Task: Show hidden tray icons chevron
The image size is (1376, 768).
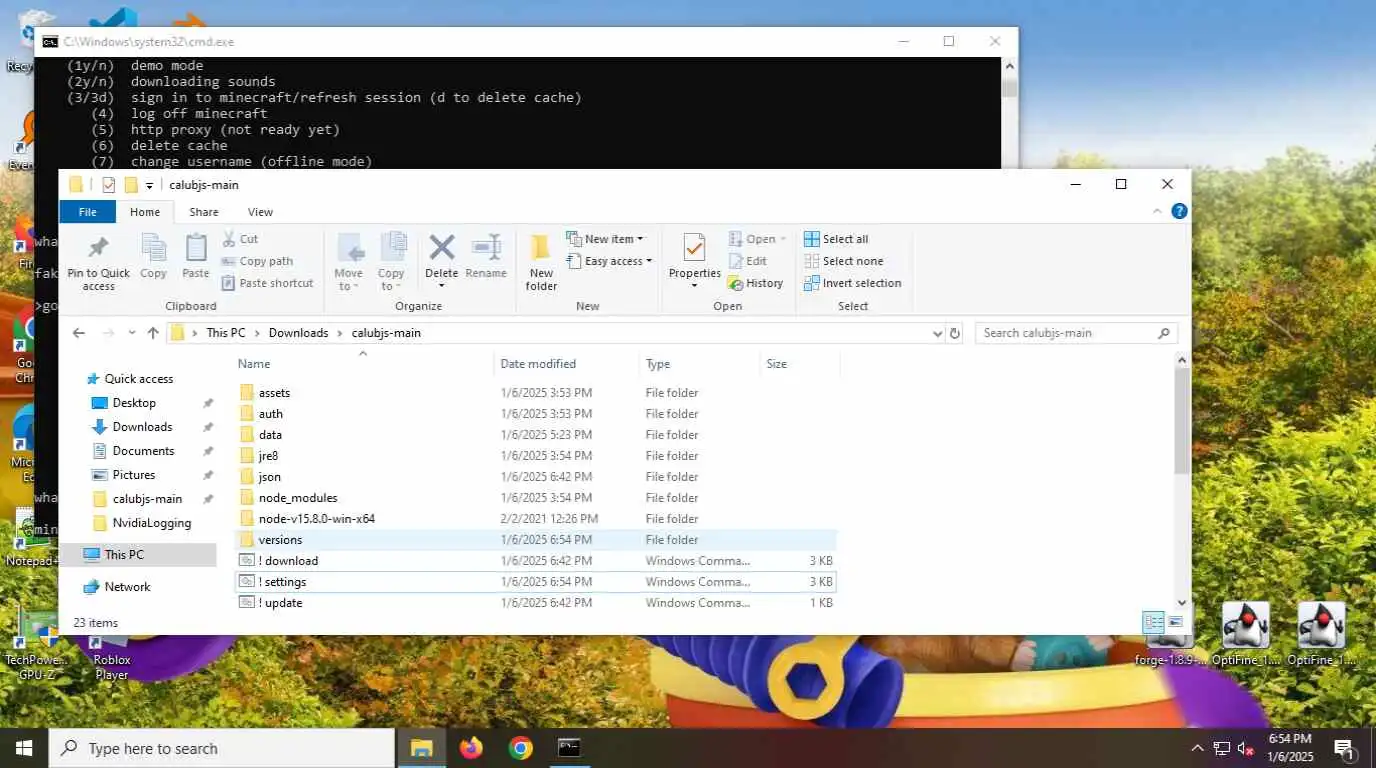Action: pos(1197,748)
